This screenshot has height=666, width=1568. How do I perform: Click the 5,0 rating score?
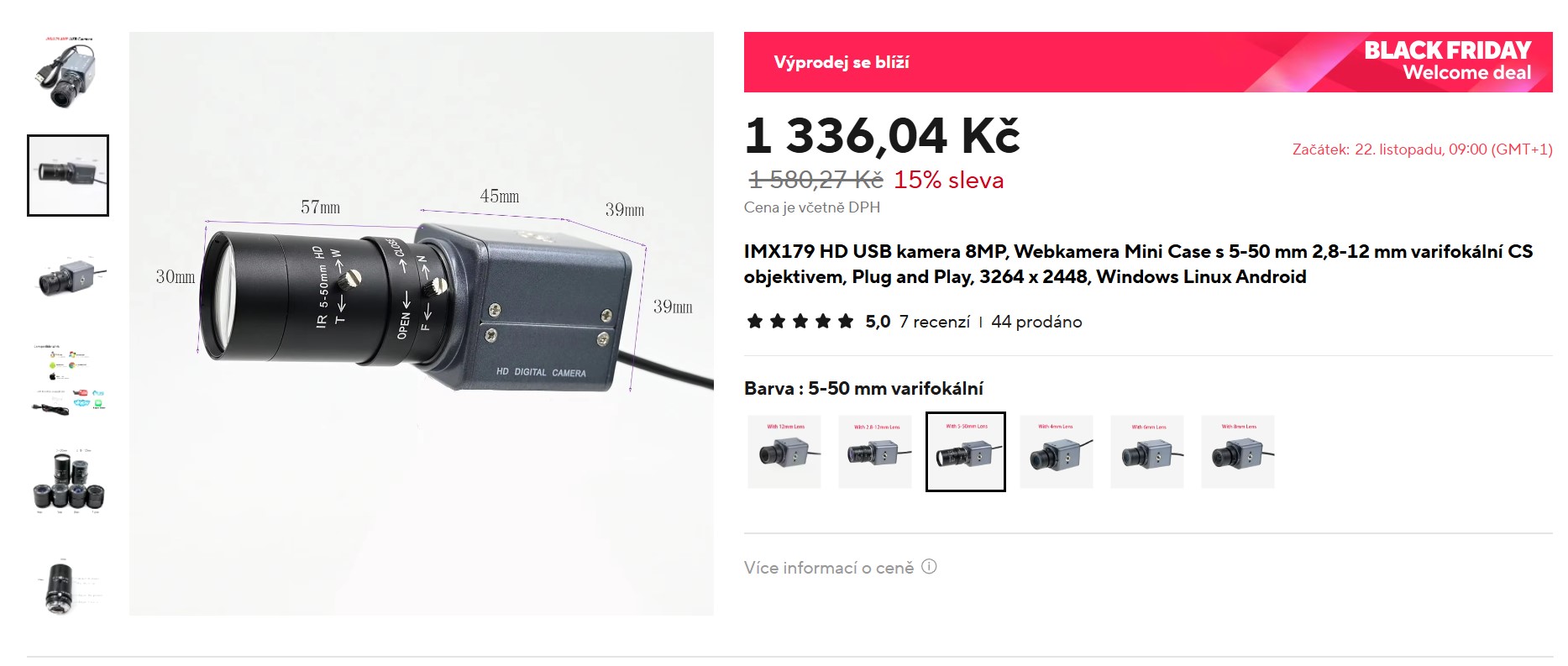pyautogui.click(x=878, y=322)
